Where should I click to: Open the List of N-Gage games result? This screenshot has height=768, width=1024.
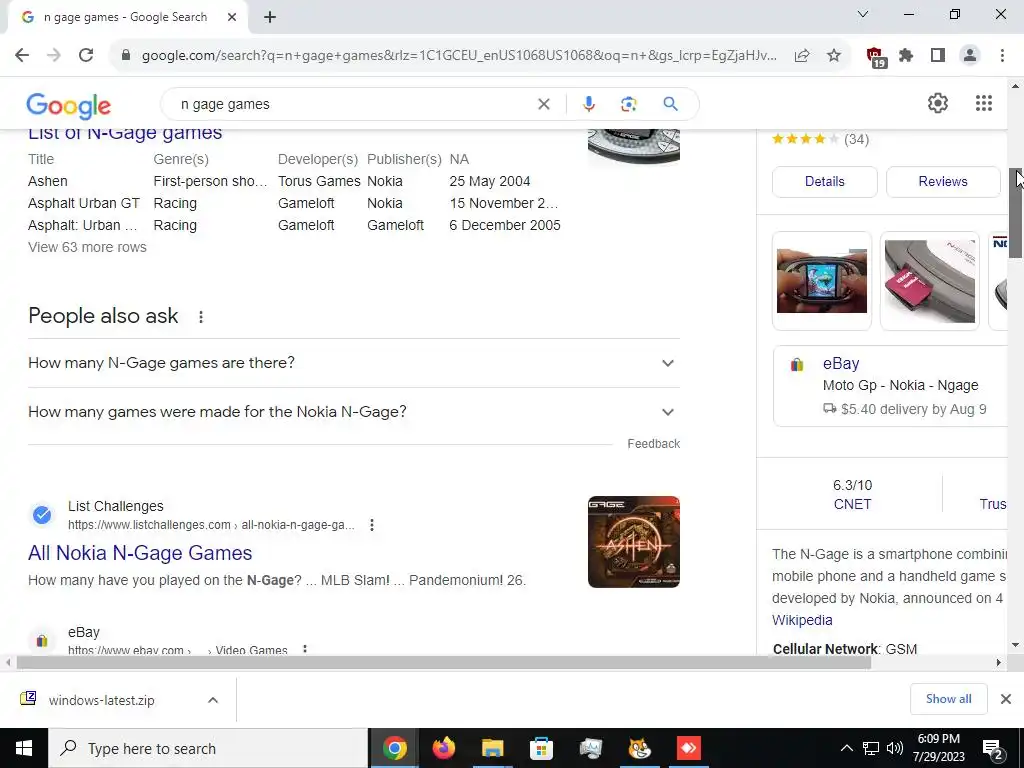coord(125,133)
